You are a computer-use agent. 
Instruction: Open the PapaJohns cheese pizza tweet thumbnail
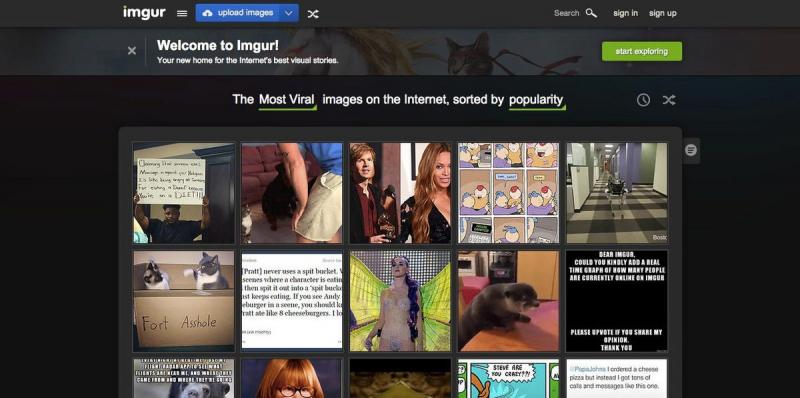point(616,378)
